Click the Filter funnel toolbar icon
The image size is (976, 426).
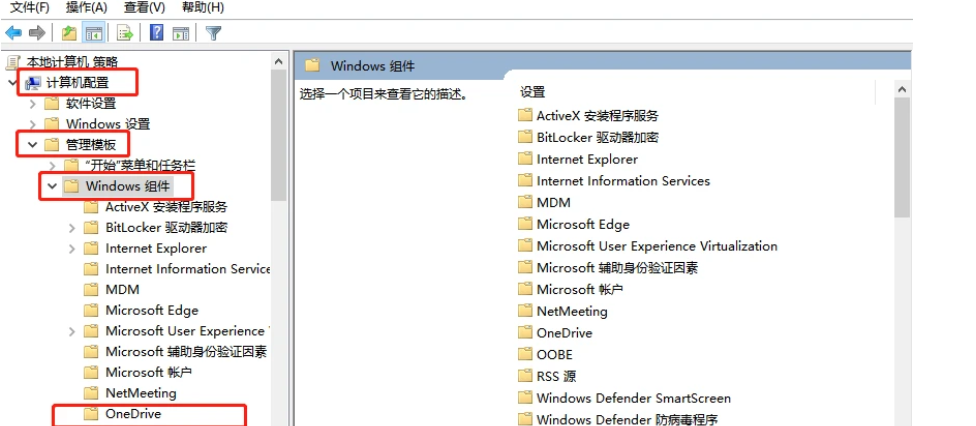point(214,33)
